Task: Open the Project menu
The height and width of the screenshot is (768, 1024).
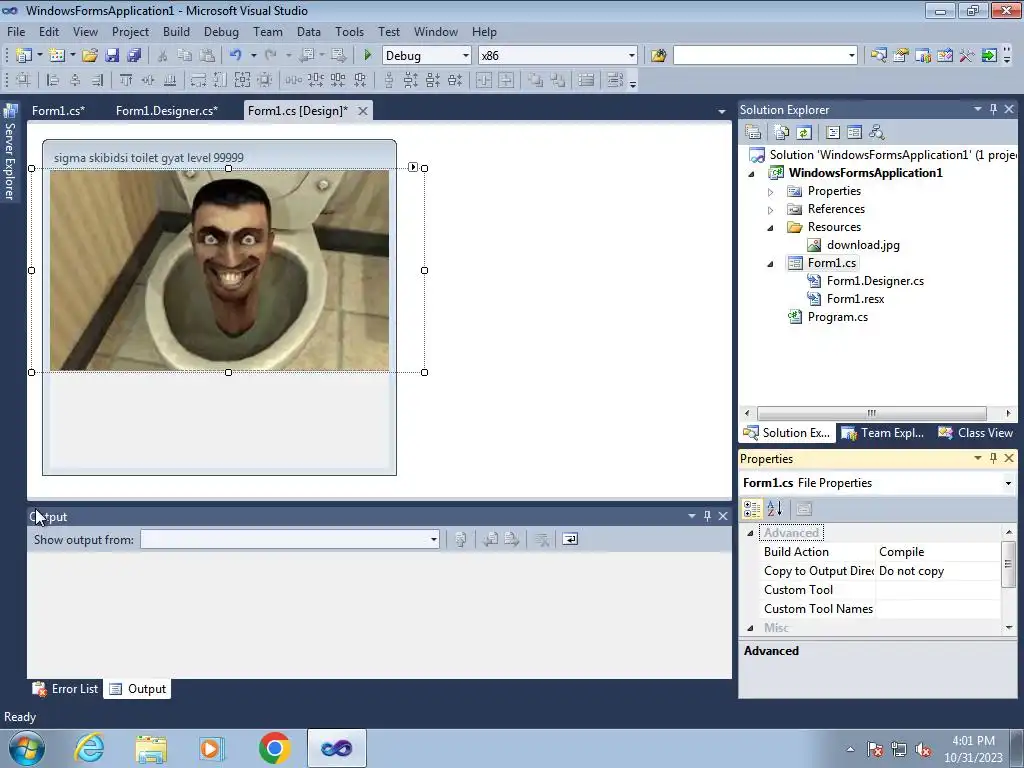Action: (130, 31)
